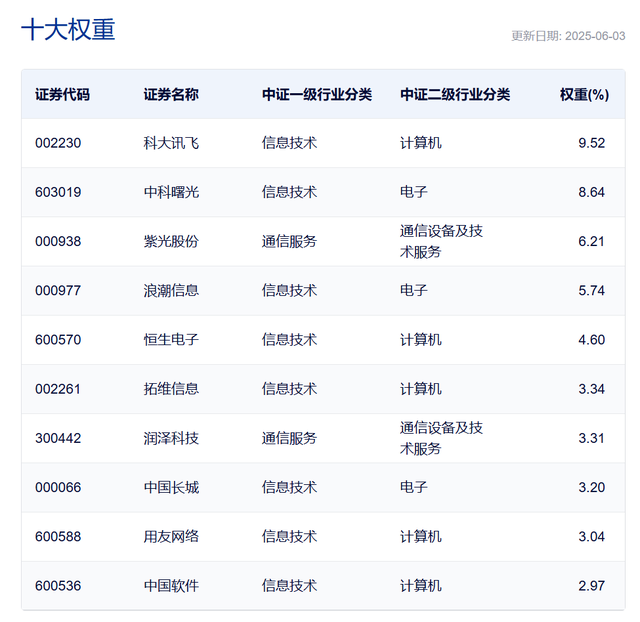Click weight value 3.04

[x=591, y=537]
